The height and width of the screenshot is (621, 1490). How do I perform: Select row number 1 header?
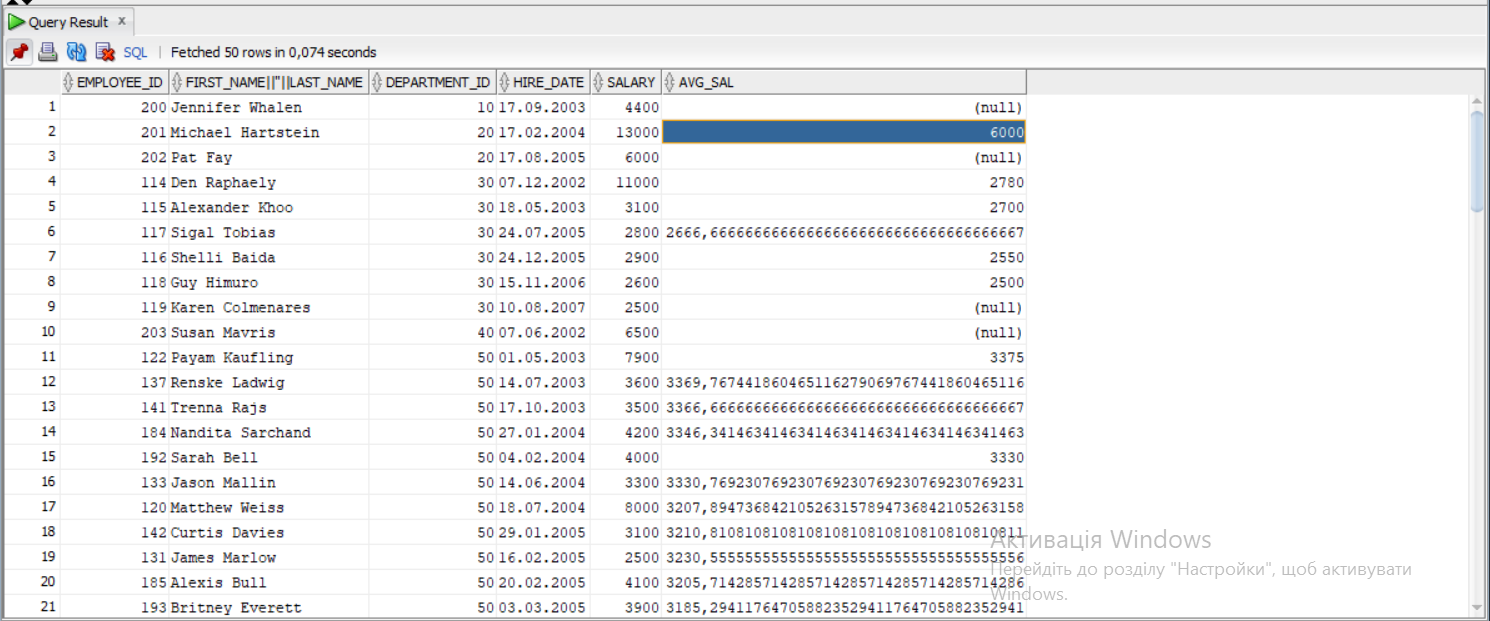[x=31, y=107]
